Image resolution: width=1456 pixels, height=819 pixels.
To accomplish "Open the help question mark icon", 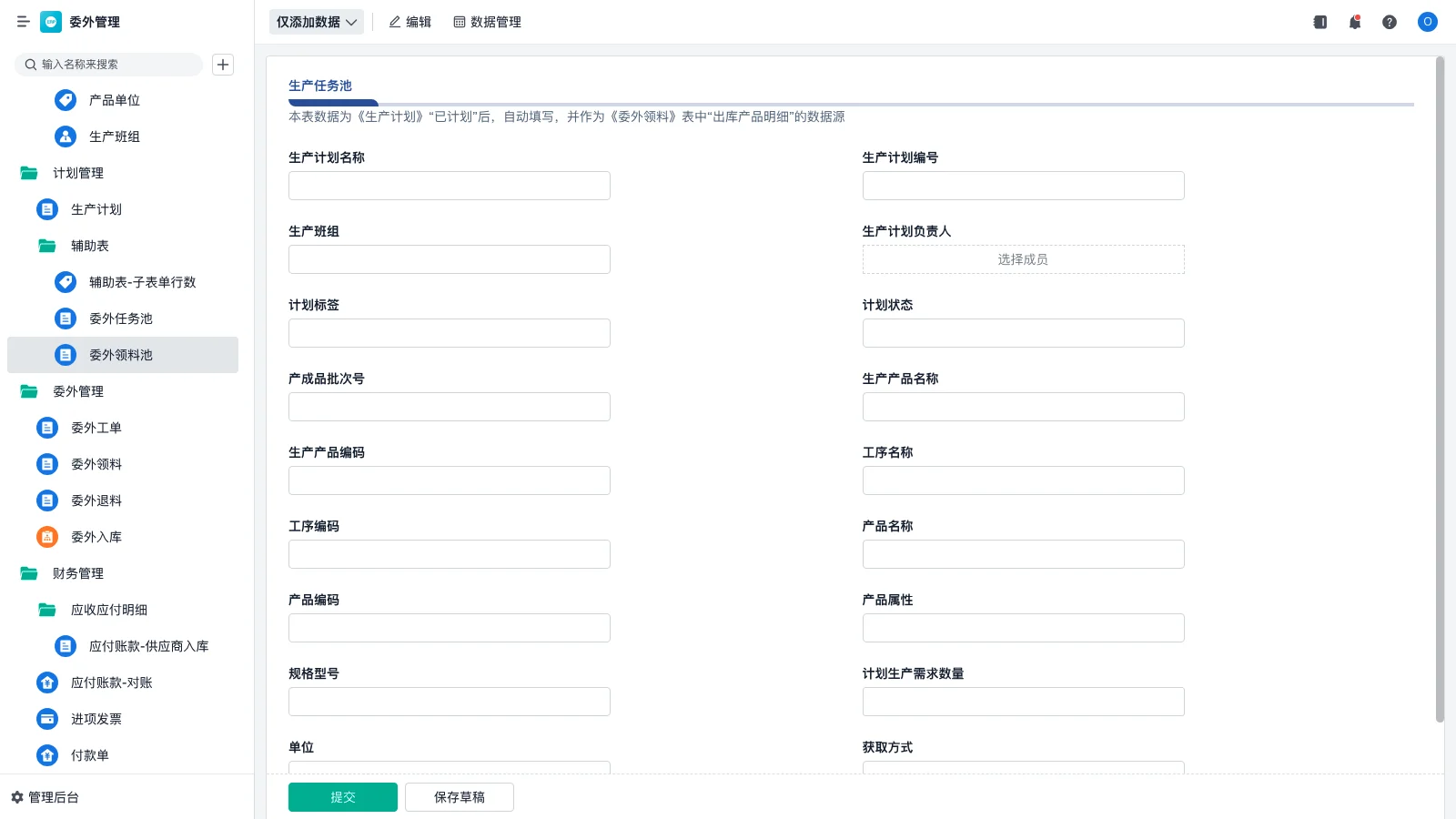I will [1390, 22].
